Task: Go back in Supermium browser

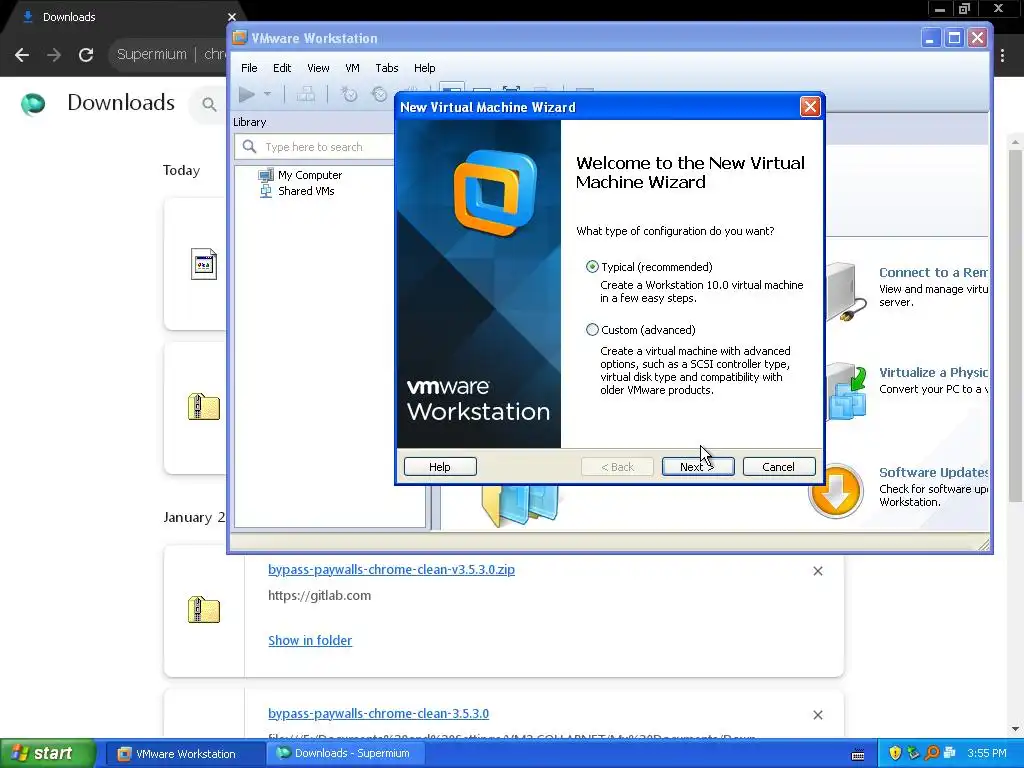Action: click(x=22, y=55)
